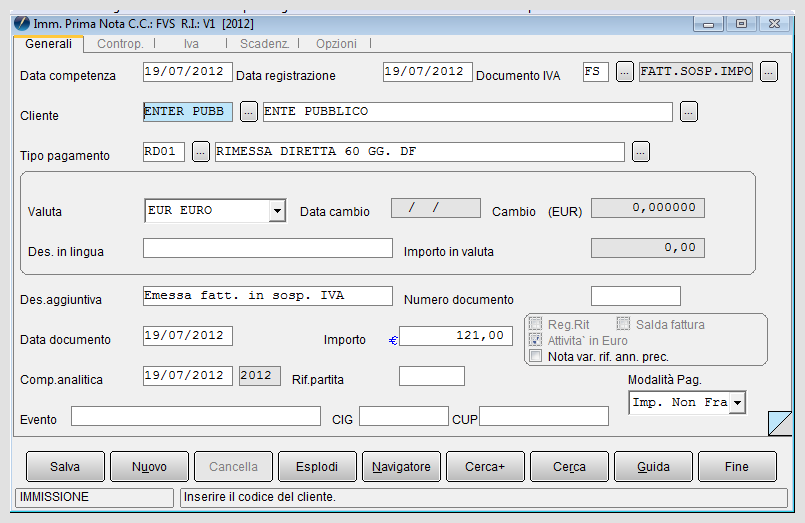Click the Salva button
Viewport: 805px width, 523px height.
(65, 467)
